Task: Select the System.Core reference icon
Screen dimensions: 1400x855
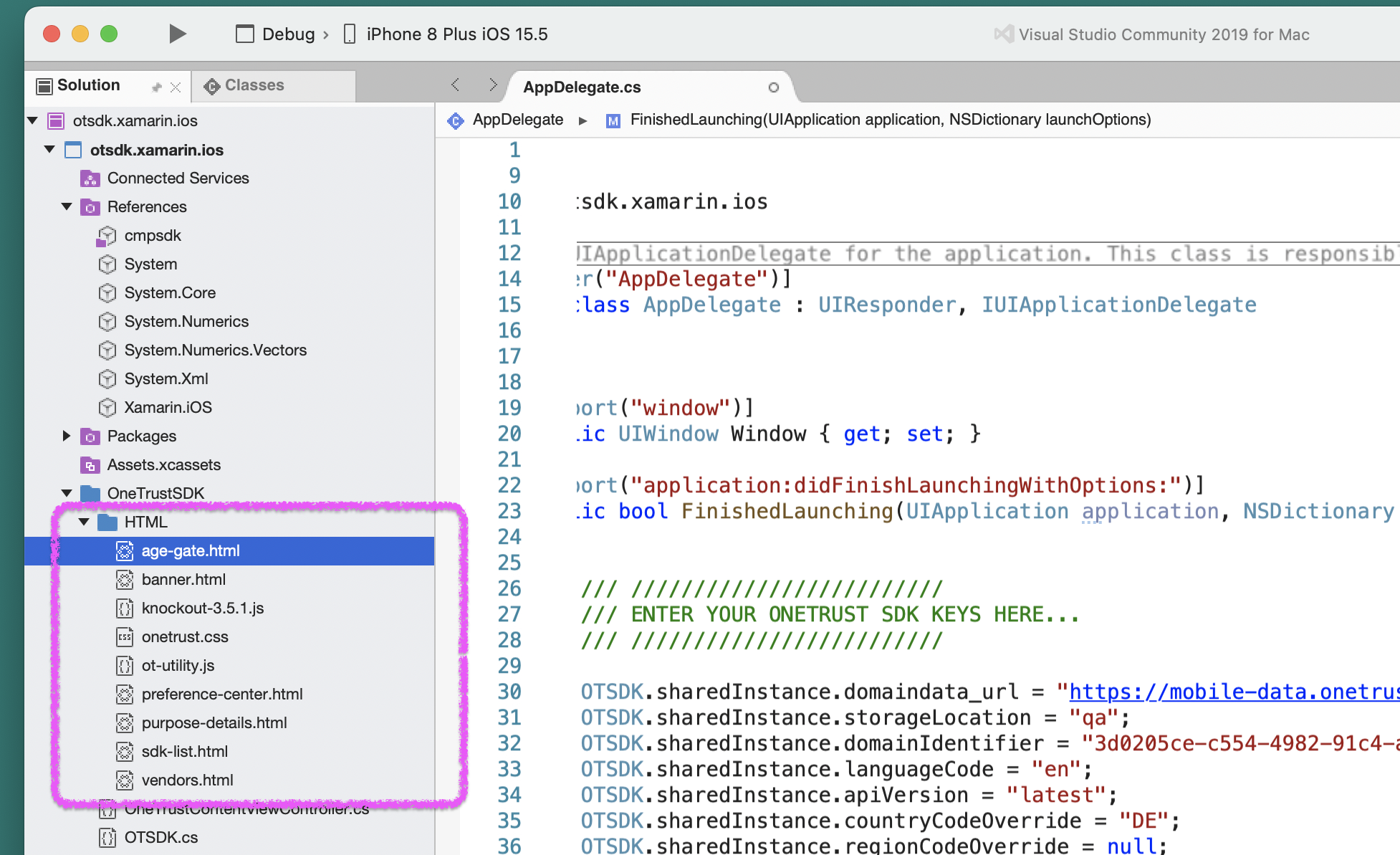Action: coord(107,293)
